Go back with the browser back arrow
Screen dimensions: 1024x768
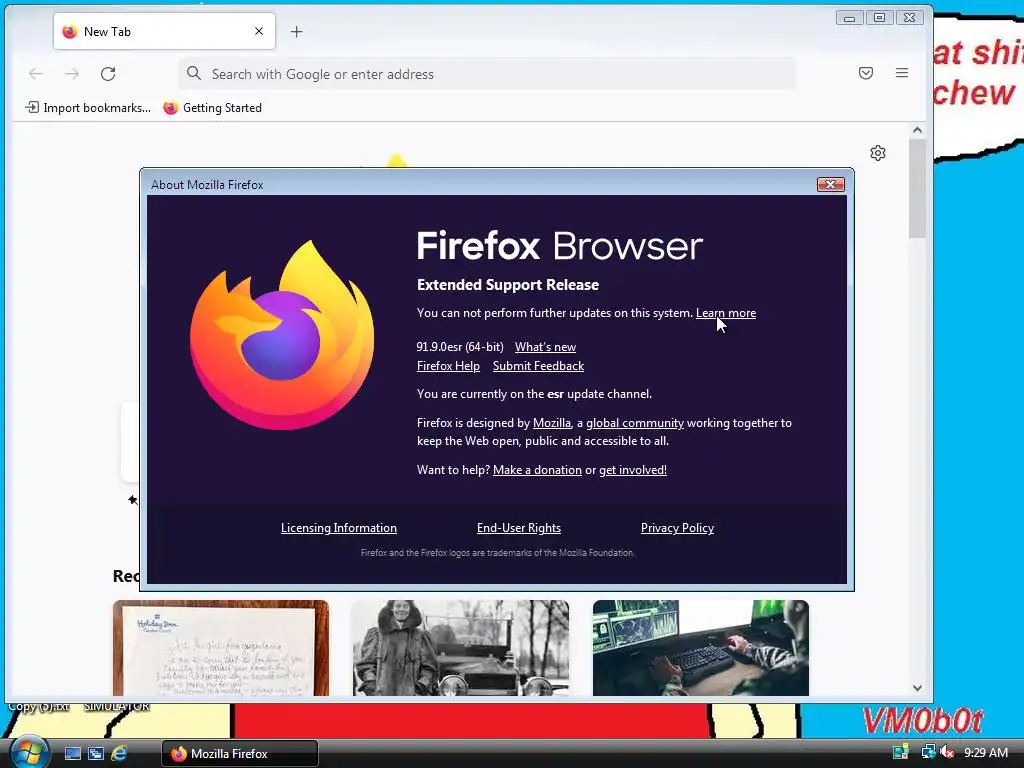point(36,74)
